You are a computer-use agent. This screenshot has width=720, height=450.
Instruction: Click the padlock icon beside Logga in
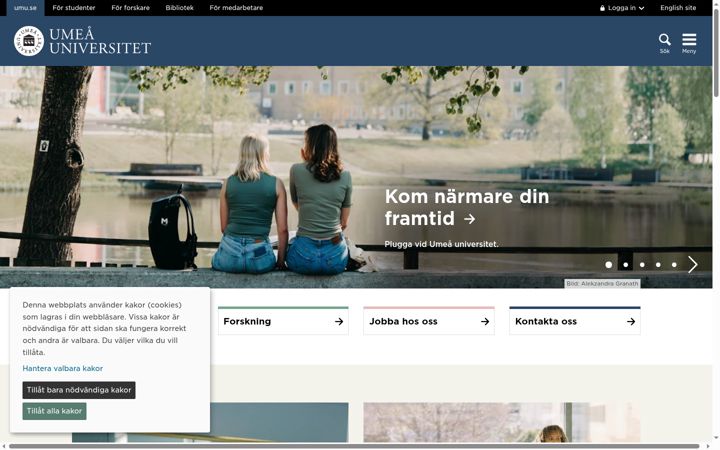(x=602, y=8)
